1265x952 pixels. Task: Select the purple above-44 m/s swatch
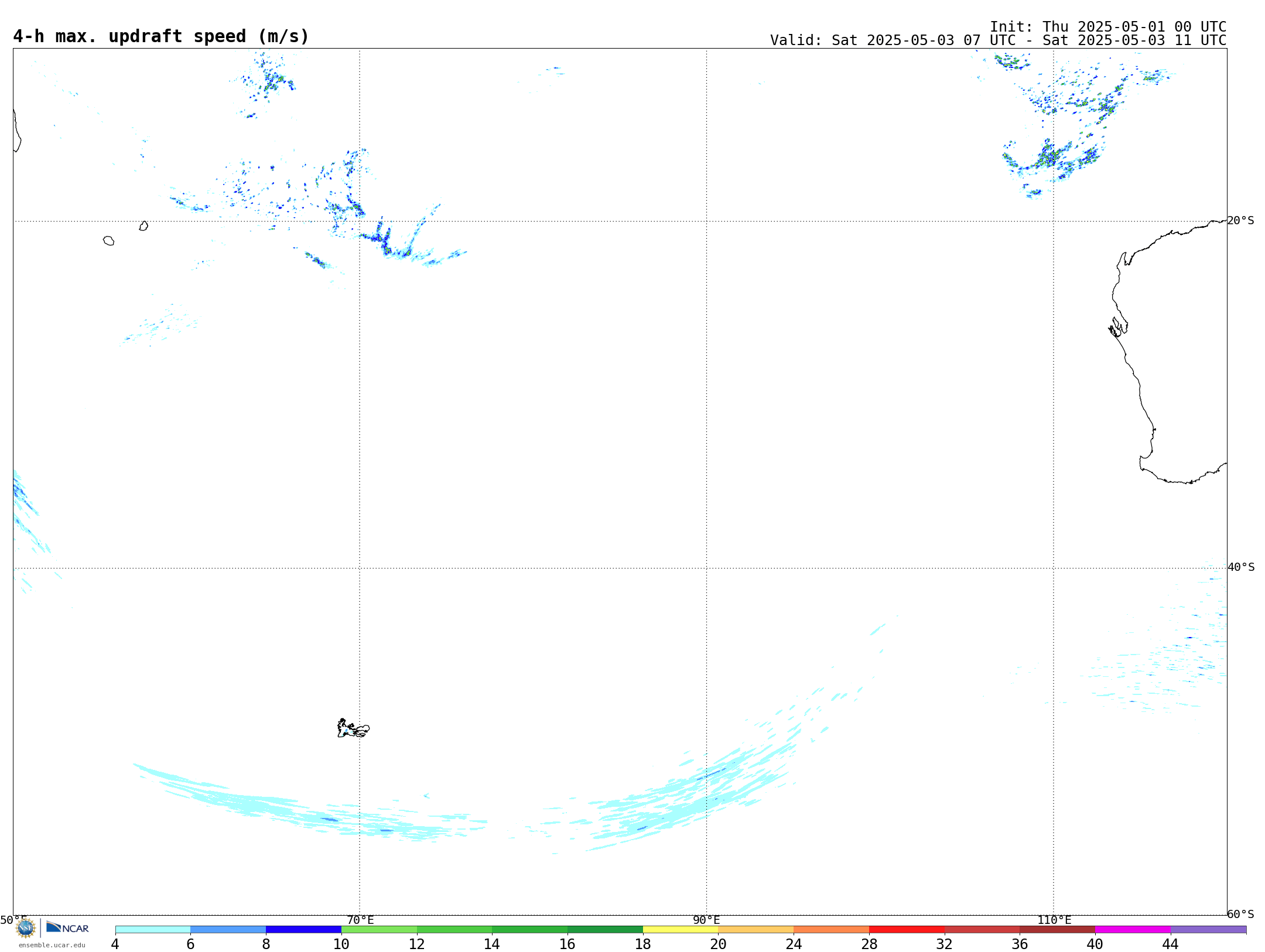point(1208,930)
